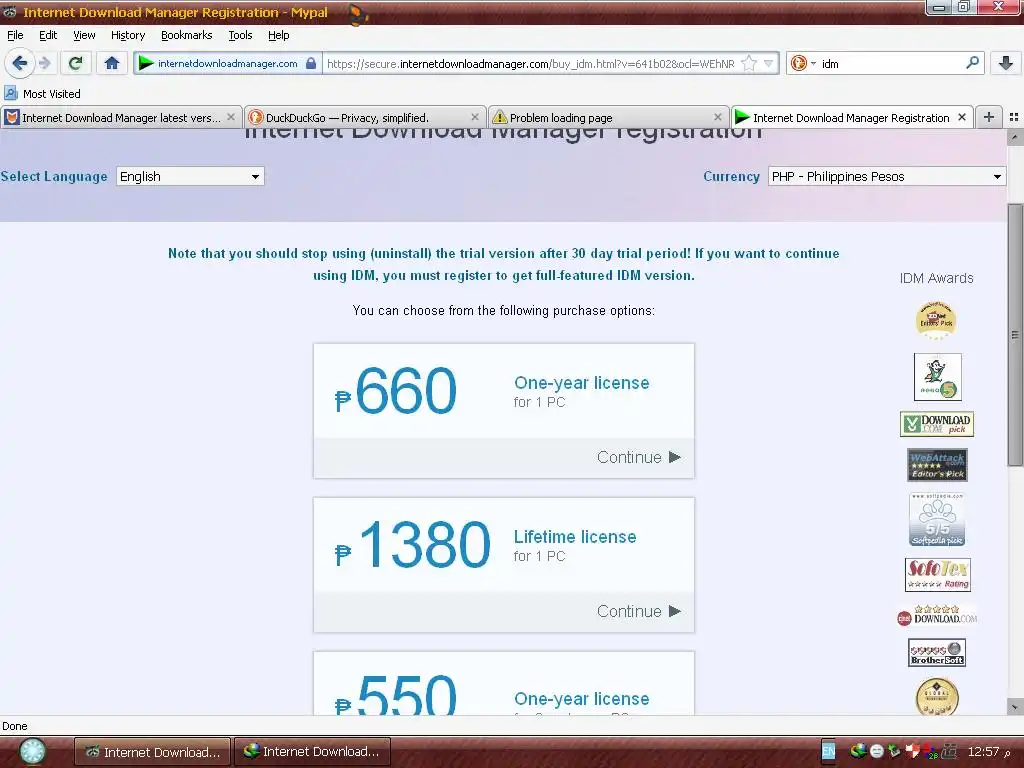Click the address bar URL field

(530, 63)
